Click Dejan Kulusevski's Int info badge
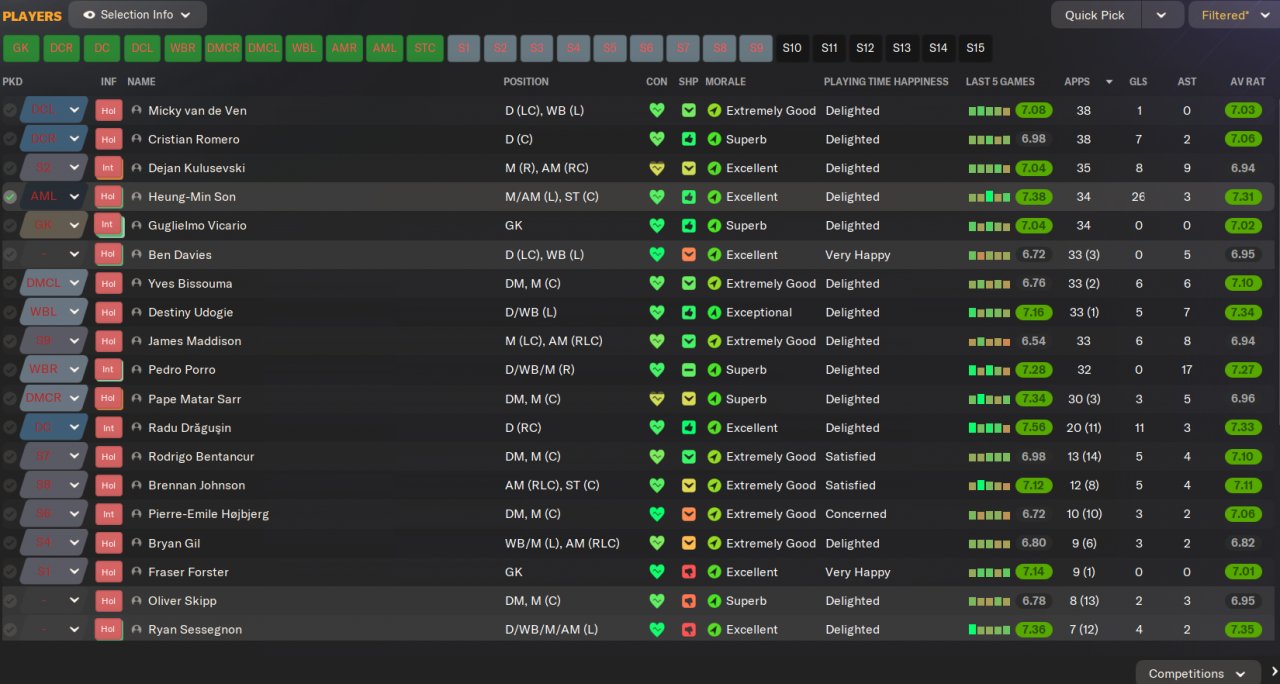 click(108, 168)
